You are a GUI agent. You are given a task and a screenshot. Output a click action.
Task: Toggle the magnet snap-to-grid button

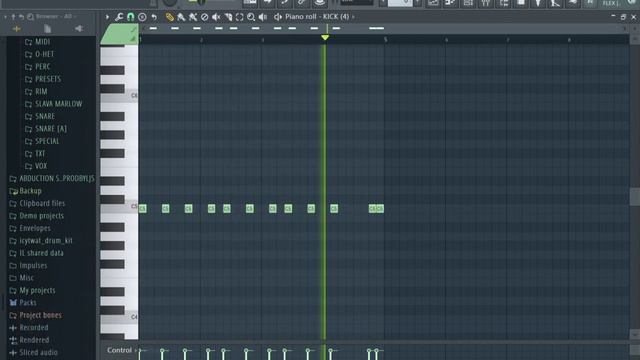pos(130,17)
